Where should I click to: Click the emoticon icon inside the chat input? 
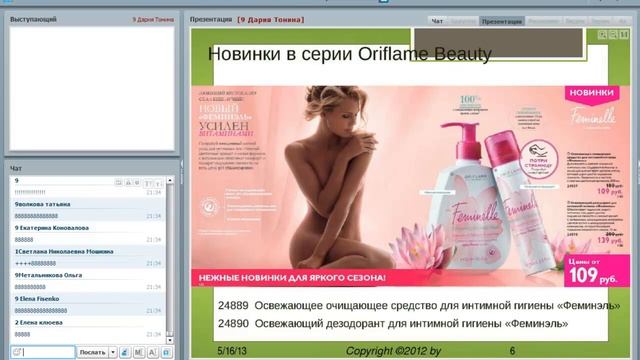pyautogui.click(x=17, y=352)
